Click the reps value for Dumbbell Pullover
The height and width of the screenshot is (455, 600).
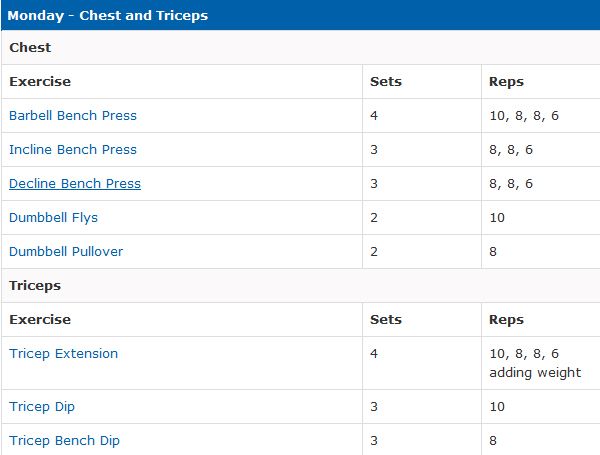click(x=493, y=251)
